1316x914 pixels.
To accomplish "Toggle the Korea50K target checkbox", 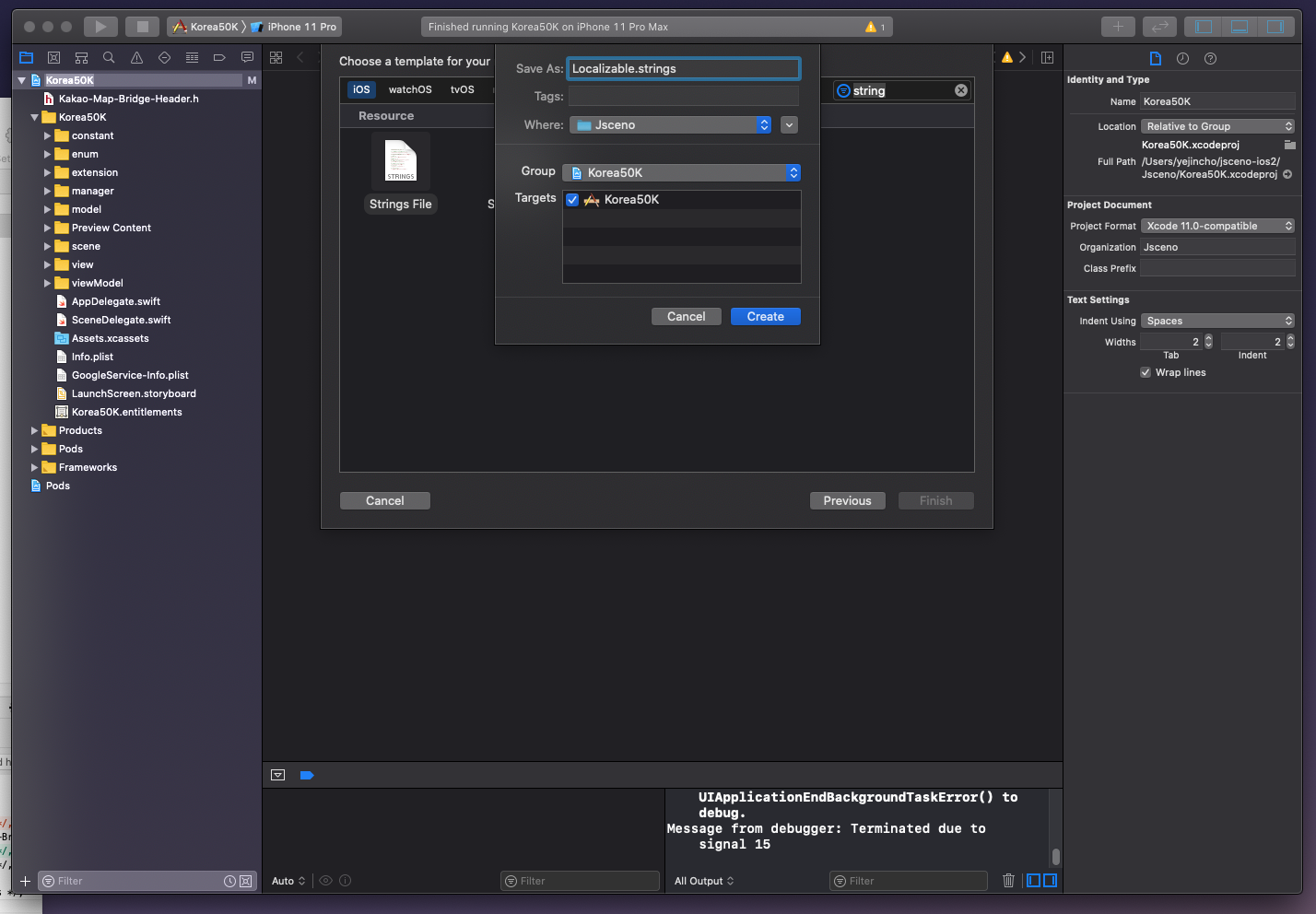I will pyautogui.click(x=572, y=200).
